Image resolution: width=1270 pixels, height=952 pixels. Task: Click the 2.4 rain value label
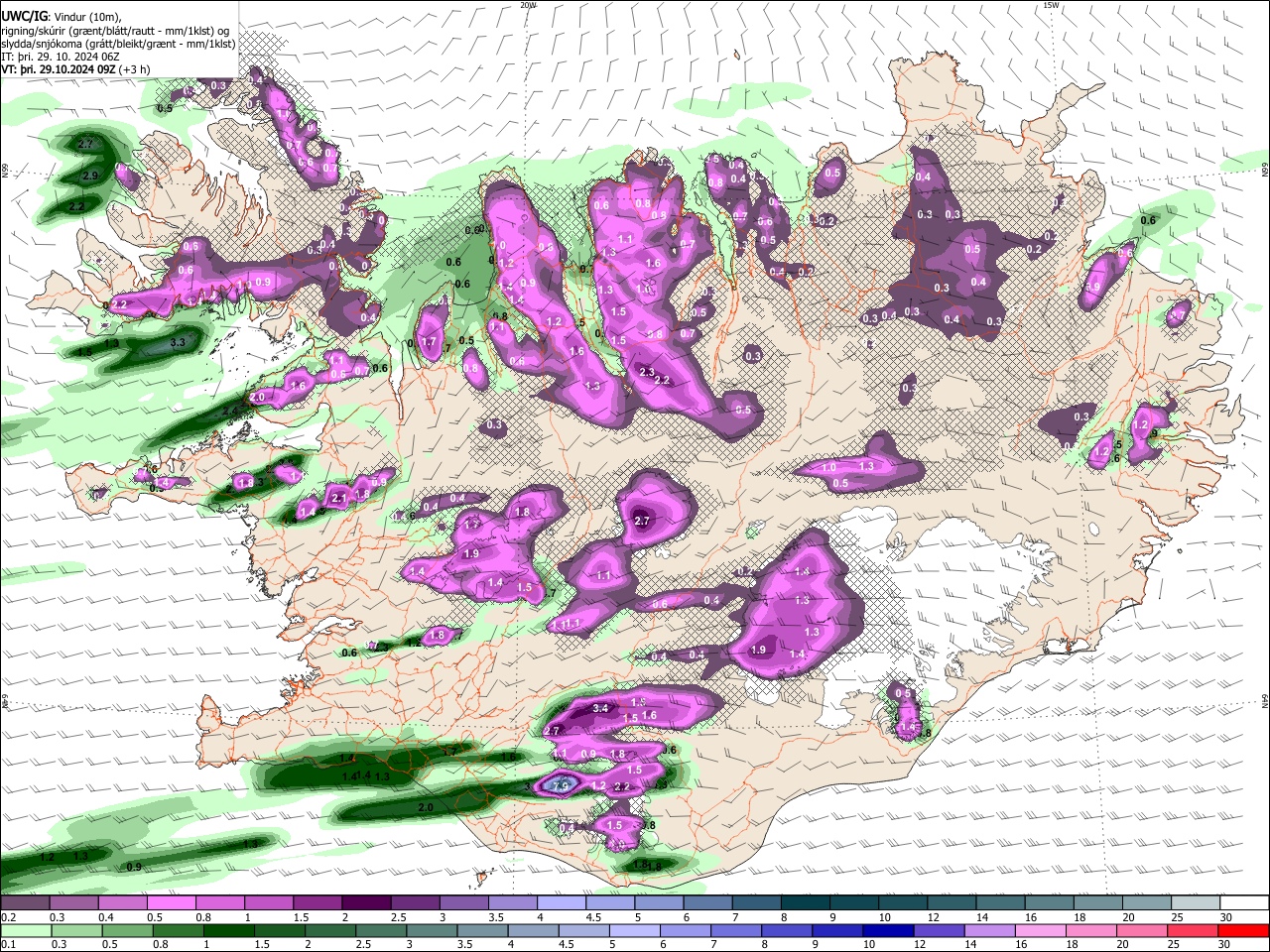[x=230, y=410]
